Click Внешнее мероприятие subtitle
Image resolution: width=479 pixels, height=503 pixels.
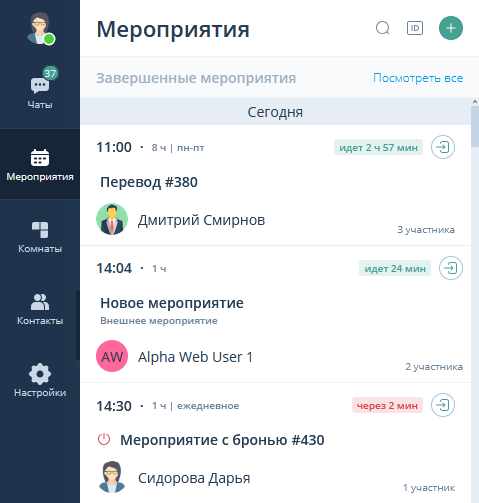(x=159, y=321)
